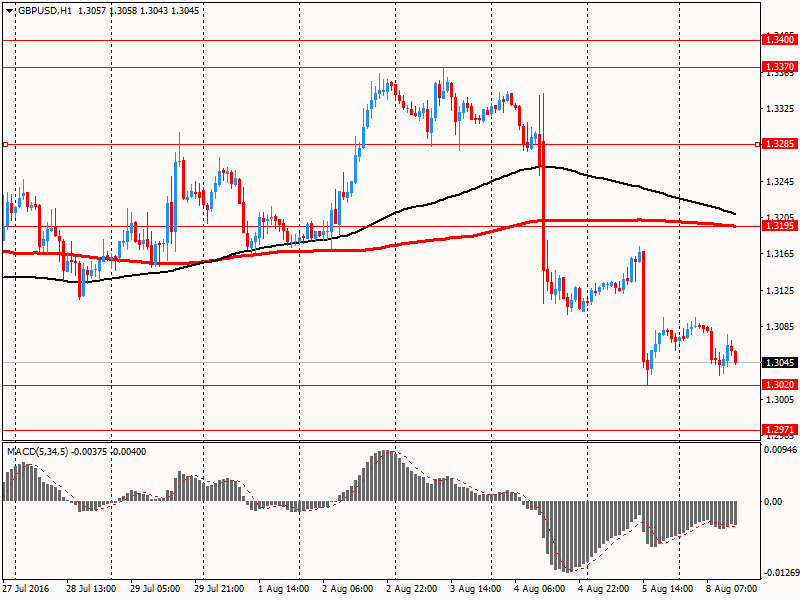Select the 2 Aug 06:00 time label
This screenshot has height=600, width=800.
tap(347, 589)
